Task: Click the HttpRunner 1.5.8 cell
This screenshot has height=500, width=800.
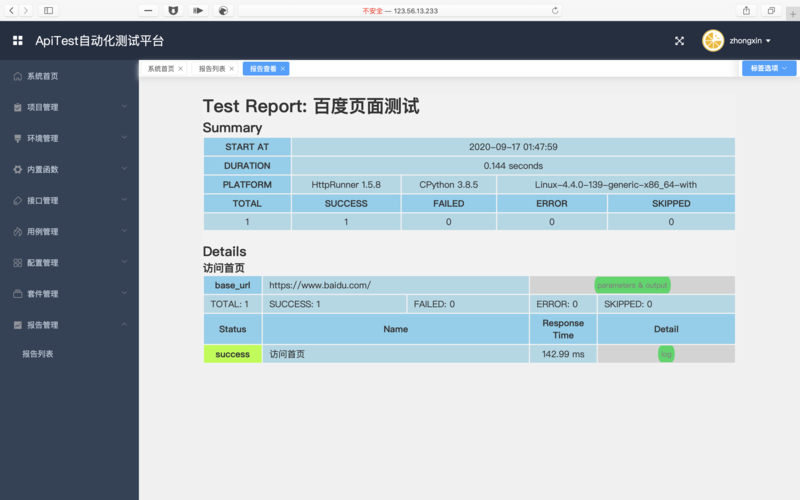Action: coord(346,185)
